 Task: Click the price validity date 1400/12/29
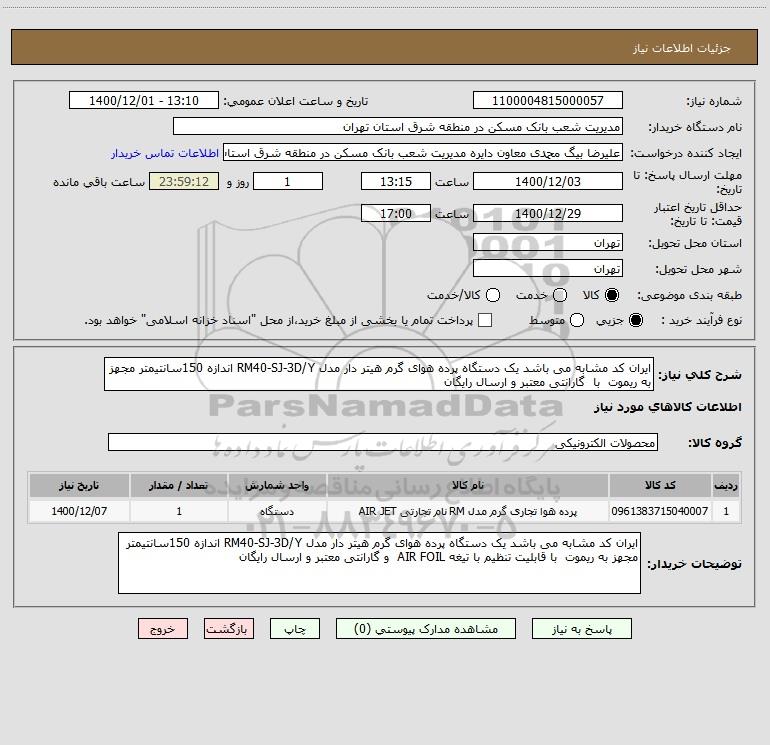pyautogui.click(x=548, y=214)
